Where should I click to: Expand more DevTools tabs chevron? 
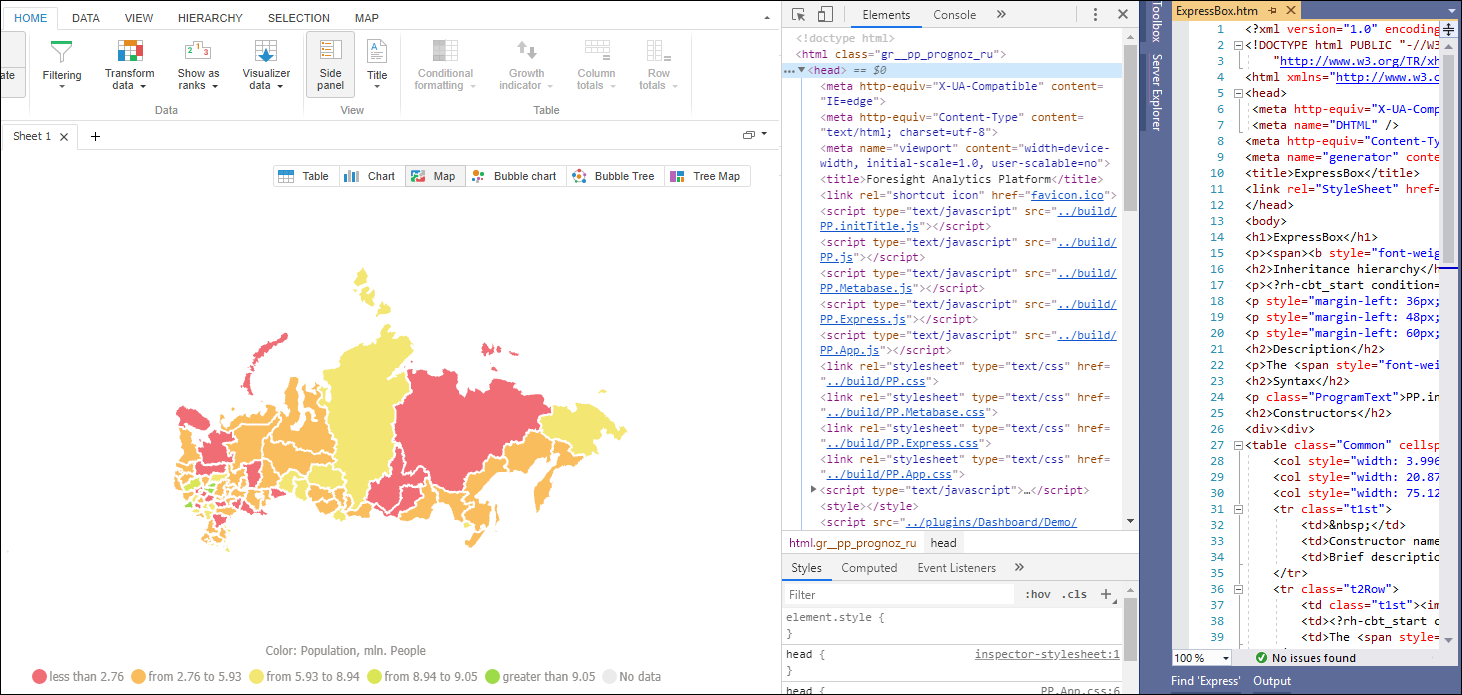pyautogui.click(x=1001, y=15)
